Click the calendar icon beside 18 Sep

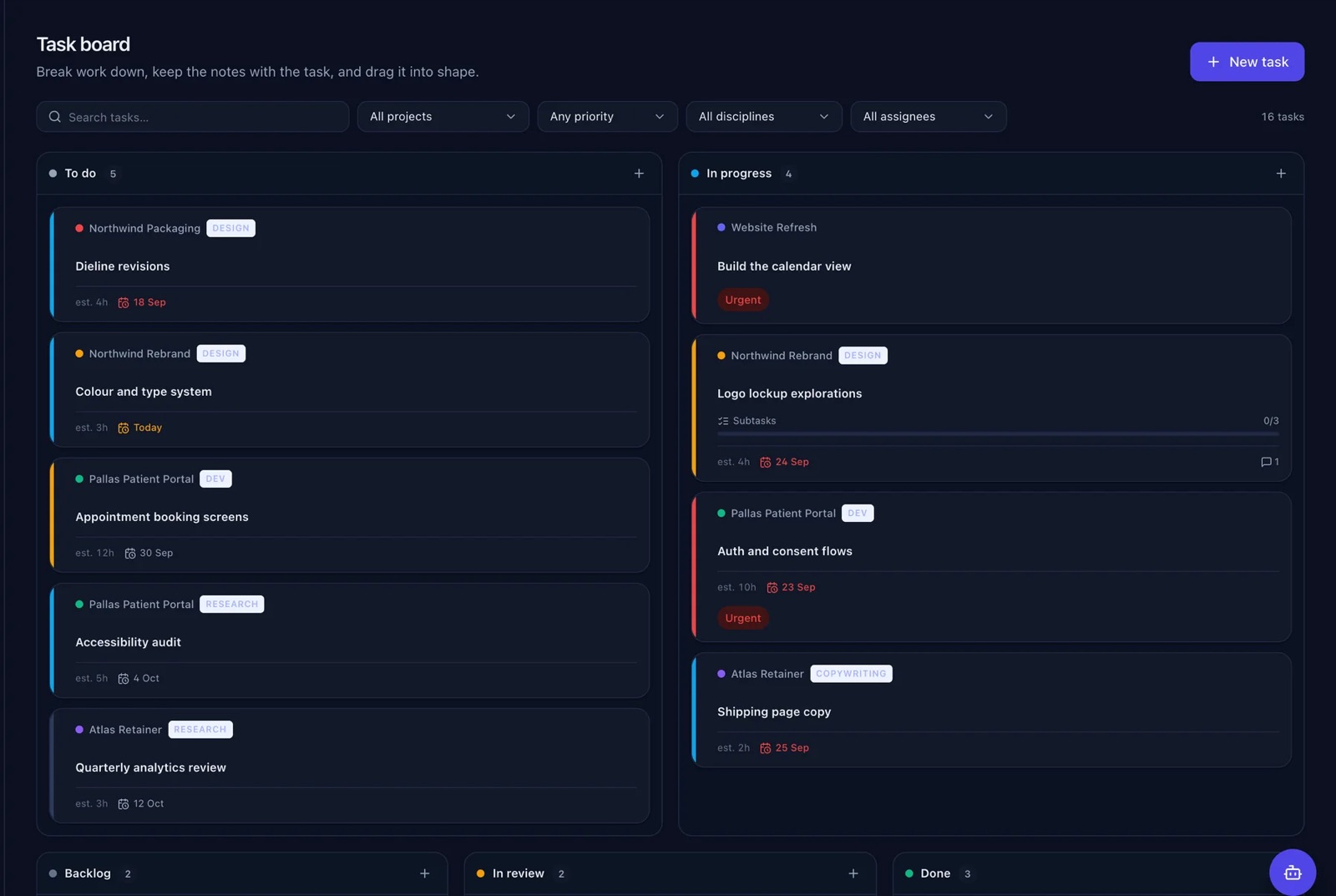coord(124,302)
